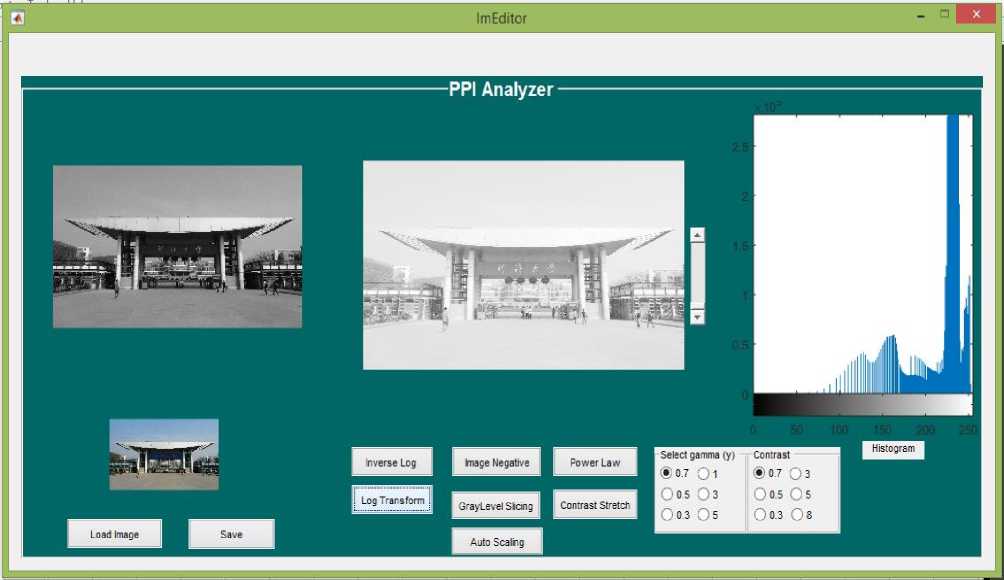Click the Log Transform button
The height and width of the screenshot is (580, 1004).
tap(392, 500)
